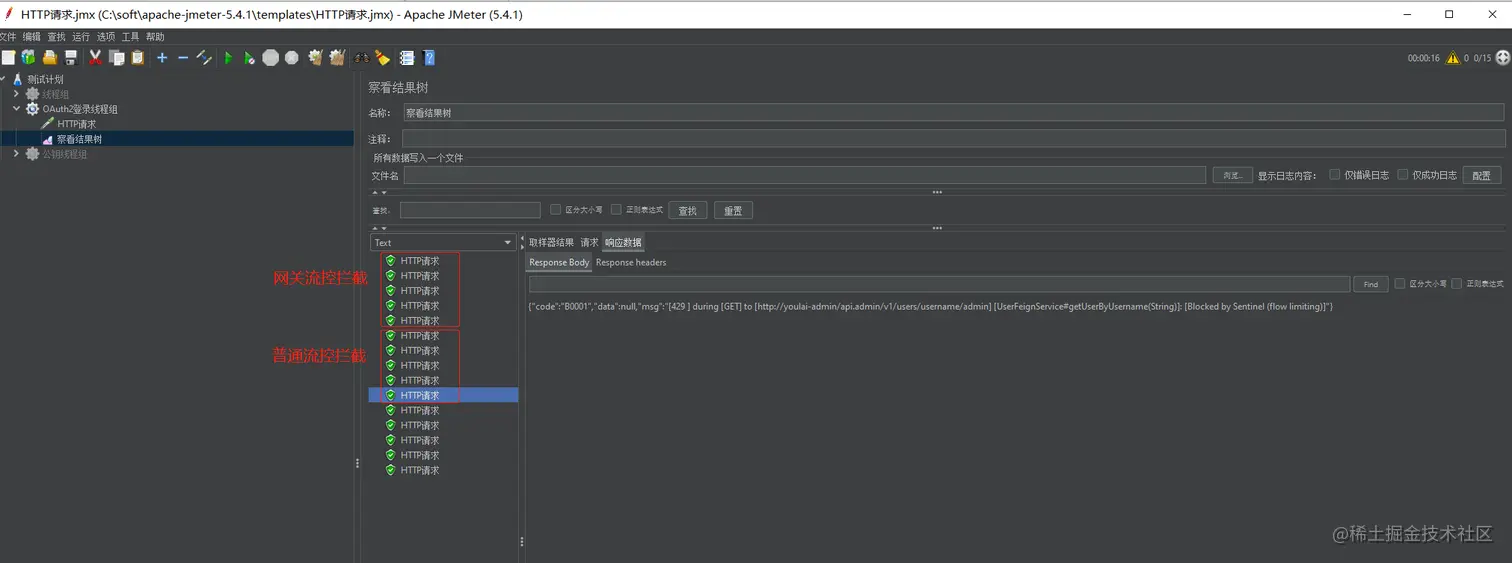Image resolution: width=1512 pixels, height=563 pixels.
Task: Start the test with green play icon
Action: 228,58
